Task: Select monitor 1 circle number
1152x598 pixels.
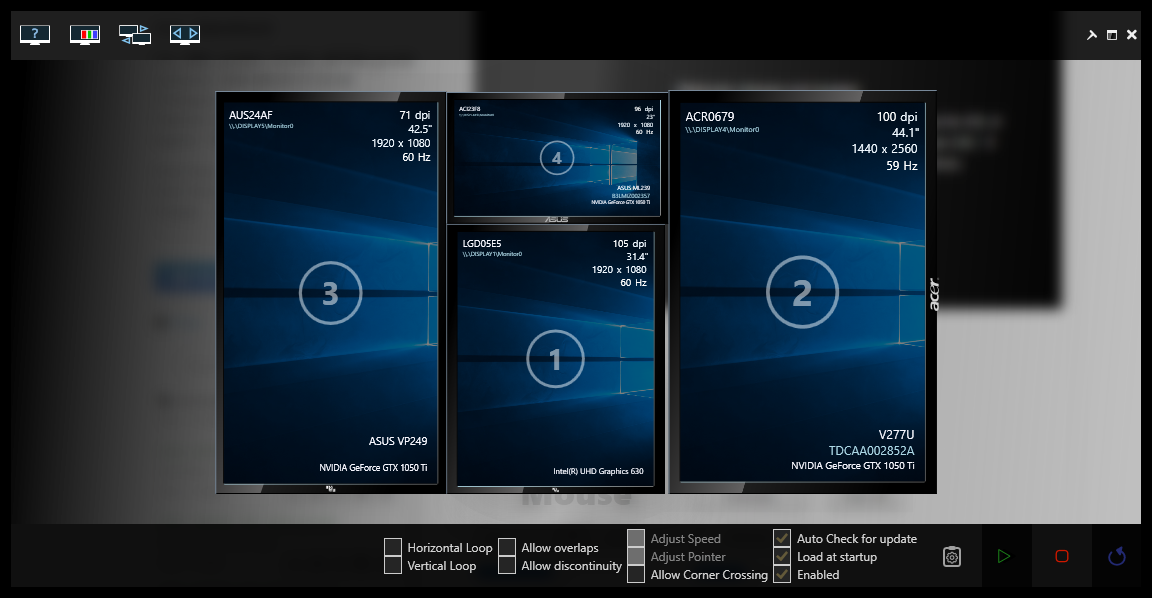Action: (555, 359)
